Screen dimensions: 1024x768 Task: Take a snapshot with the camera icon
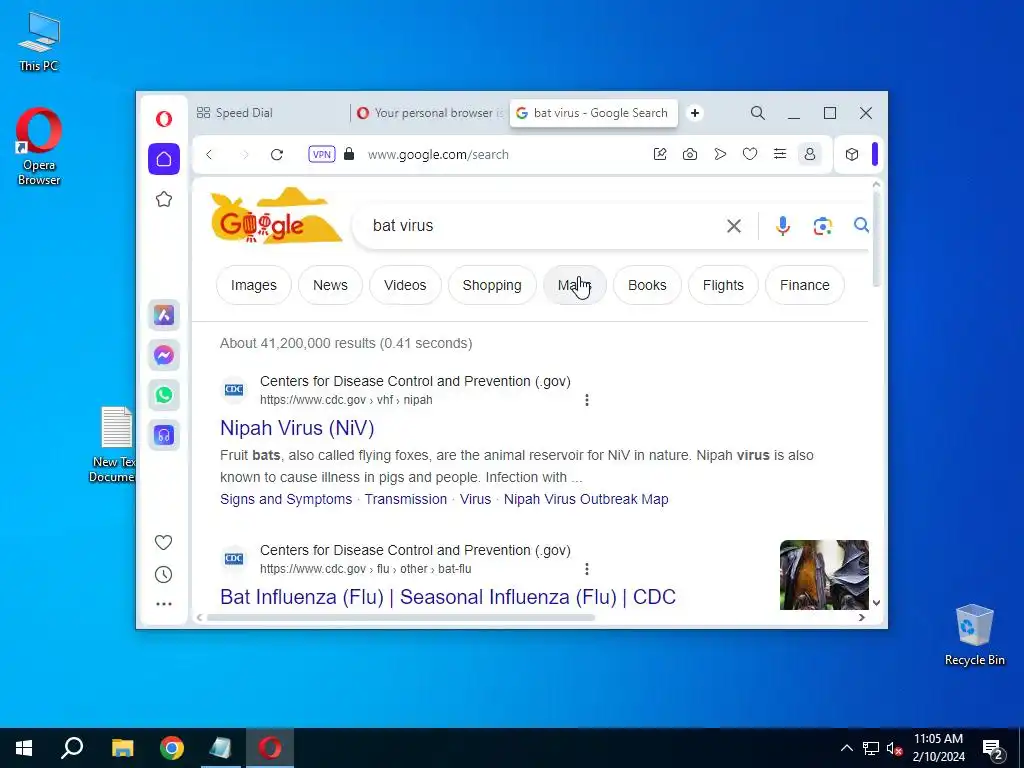pos(690,154)
